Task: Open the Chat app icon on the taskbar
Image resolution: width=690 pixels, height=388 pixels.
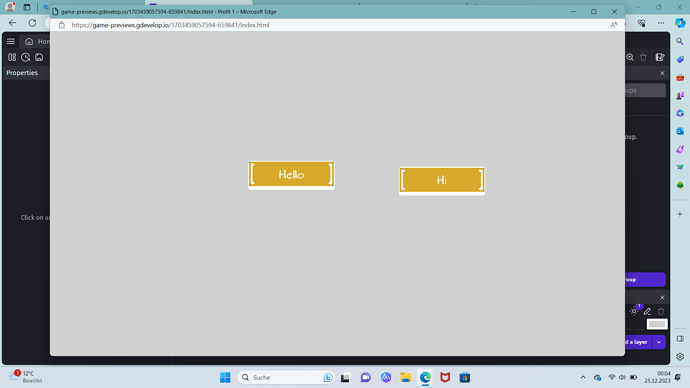Action: [x=365, y=377]
